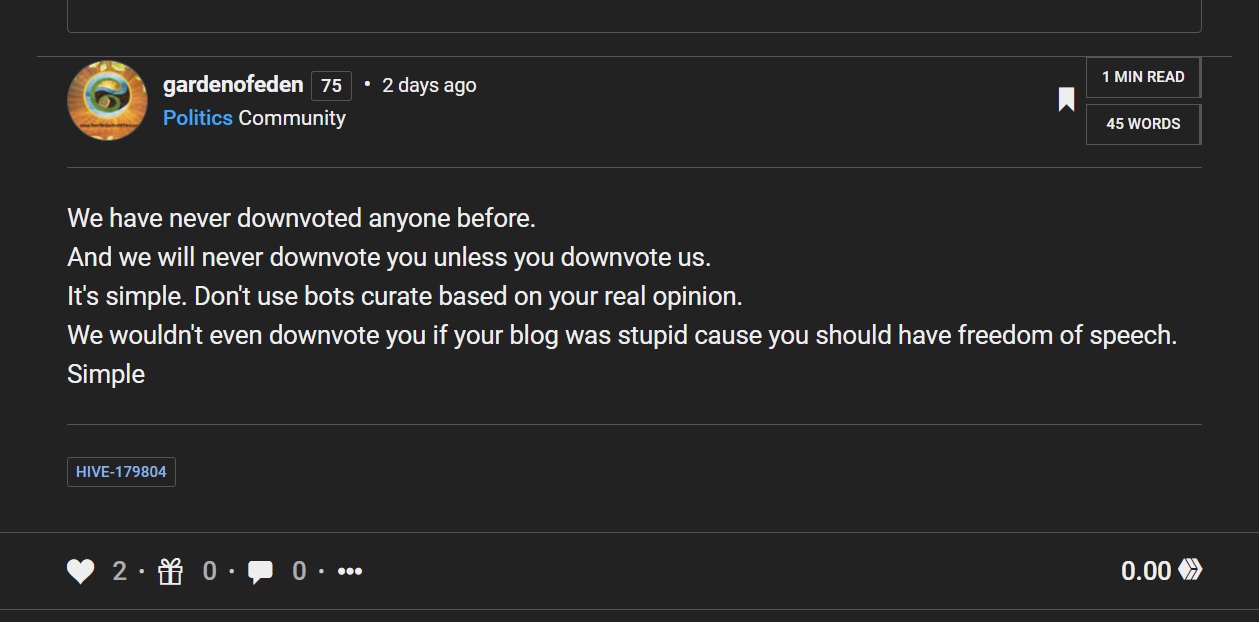Click the gift count showing 0

click(x=209, y=571)
